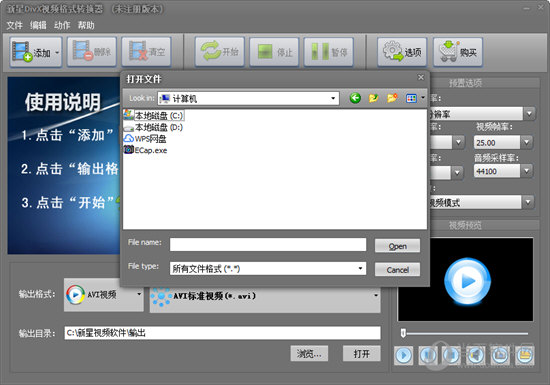The height and width of the screenshot is (385, 550).
Task: Expand the arrow next to the view menu icon
Action: coord(423,98)
